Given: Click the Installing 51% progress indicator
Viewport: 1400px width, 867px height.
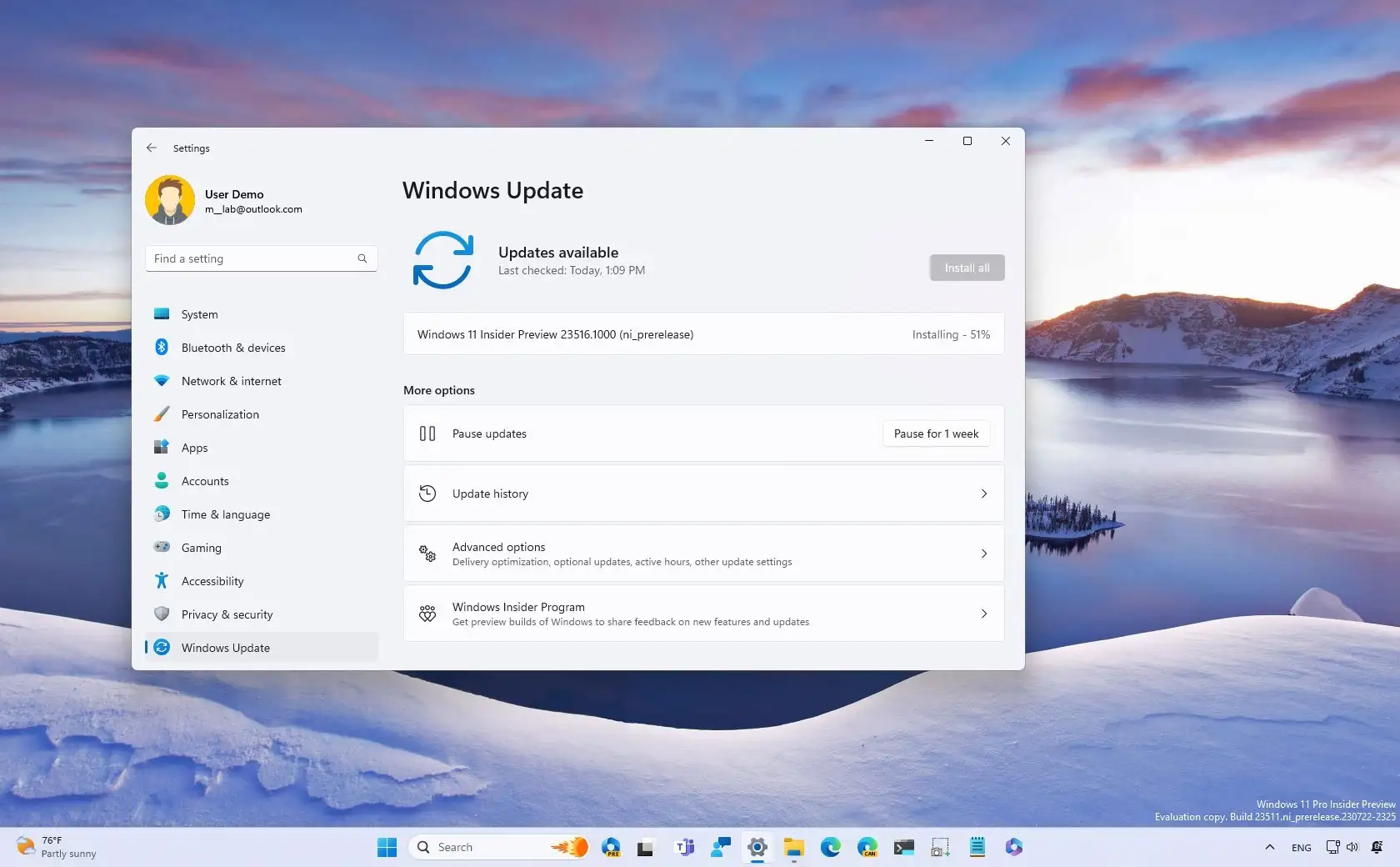Looking at the screenshot, I should pos(950,334).
